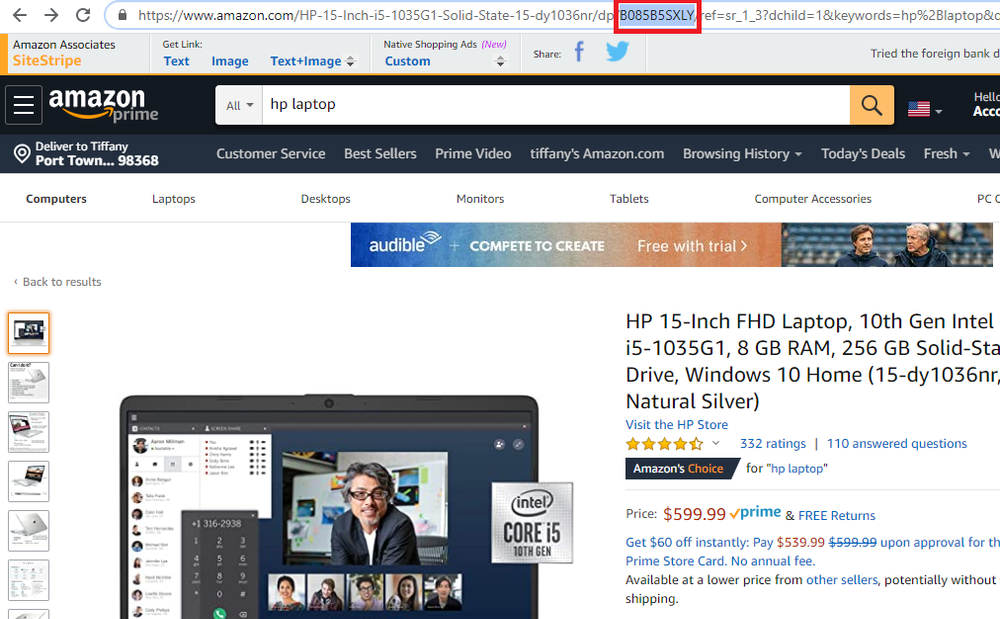Image resolution: width=1000 pixels, height=619 pixels.
Task: Share the product on Facebook
Action: (x=579, y=51)
